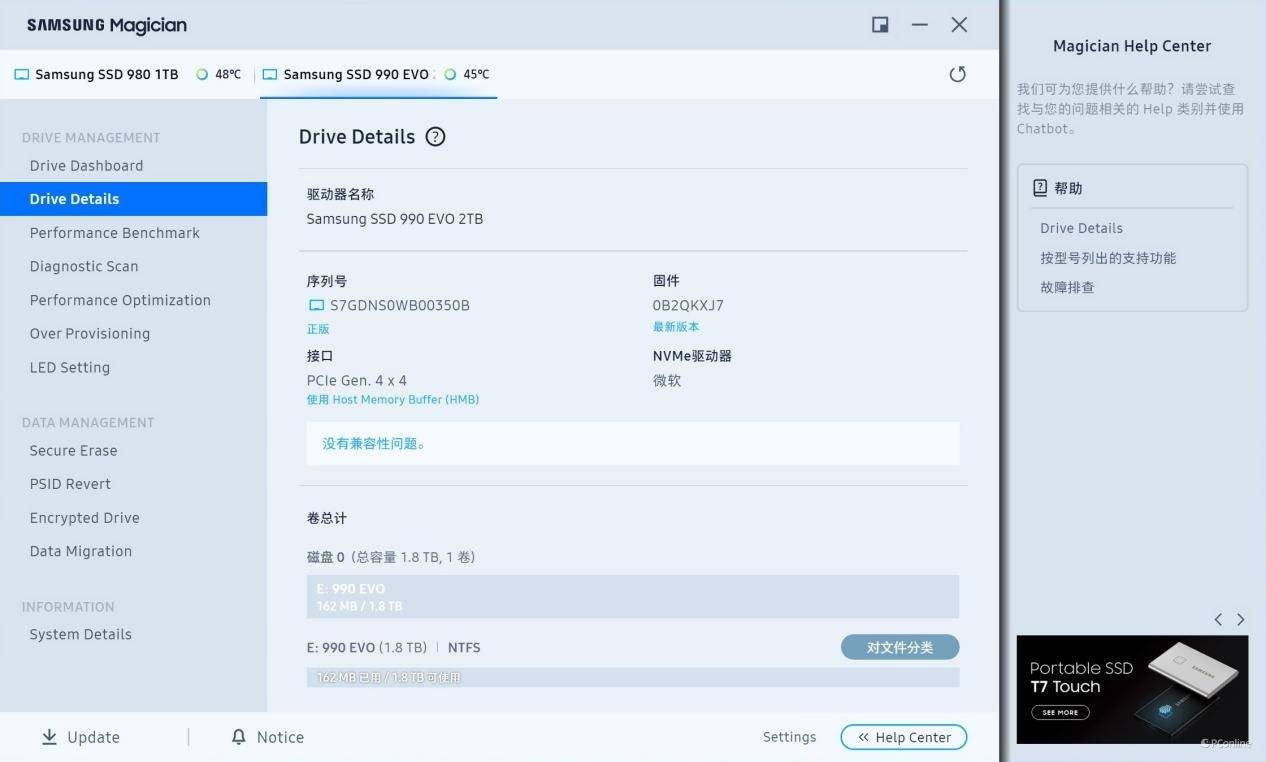Click the help icon beside 帮助 heading
The width and height of the screenshot is (1266, 762).
click(1040, 188)
